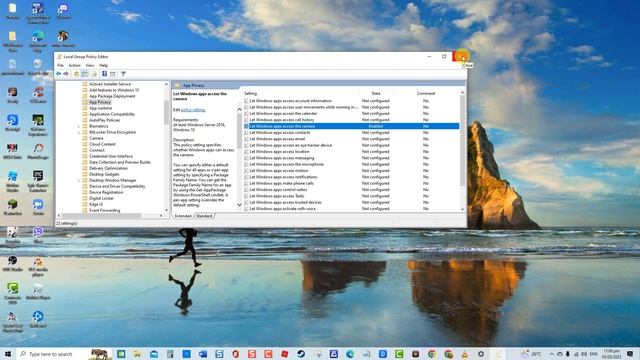Image resolution: width=640 pixels, height=360 pixels.
Task: Open Google Chrome from the taskbar
Action: pyautogui.click(x=432, y=354)
